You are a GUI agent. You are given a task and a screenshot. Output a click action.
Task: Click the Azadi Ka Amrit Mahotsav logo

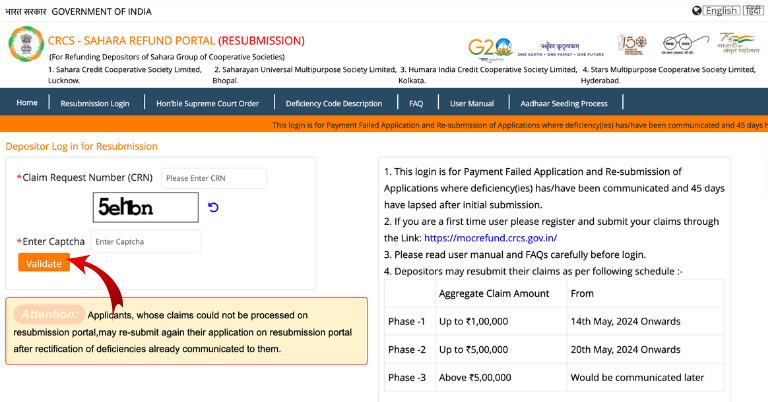[x=738, y=43]
